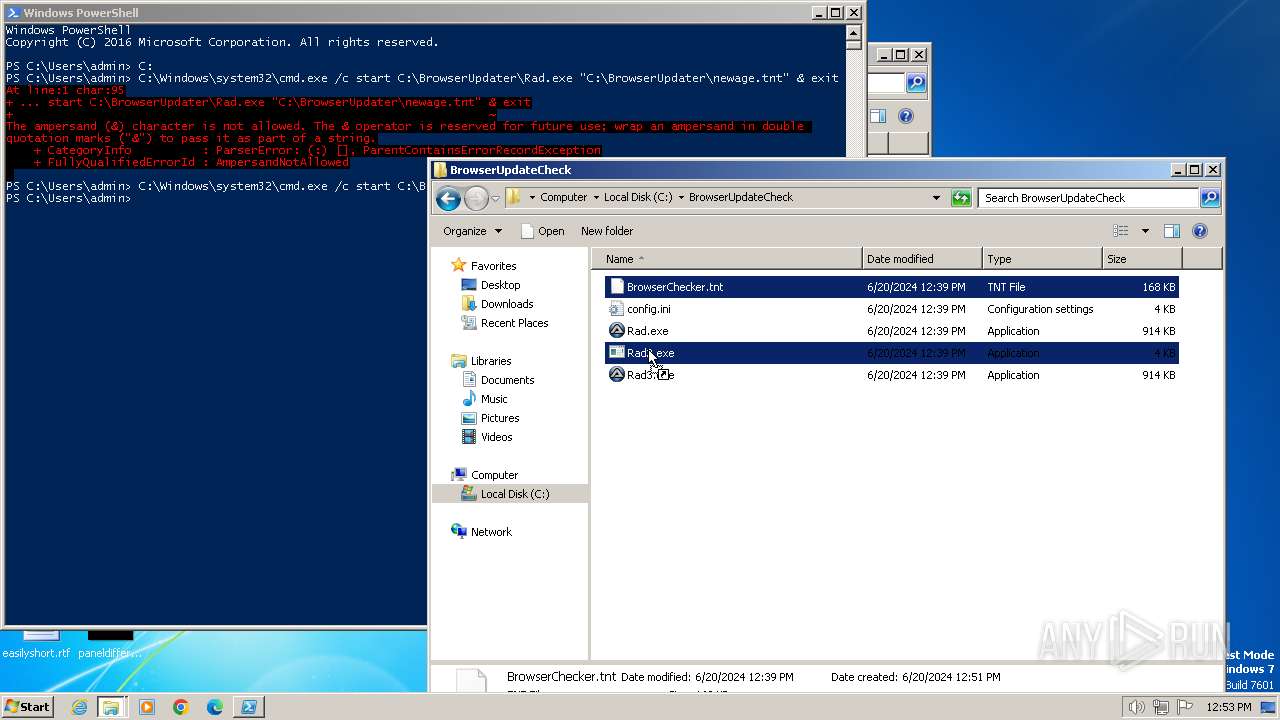Click the Help question mark icon
The width and height of the screenshot is (1280, 720).
tap(1200, 231)
